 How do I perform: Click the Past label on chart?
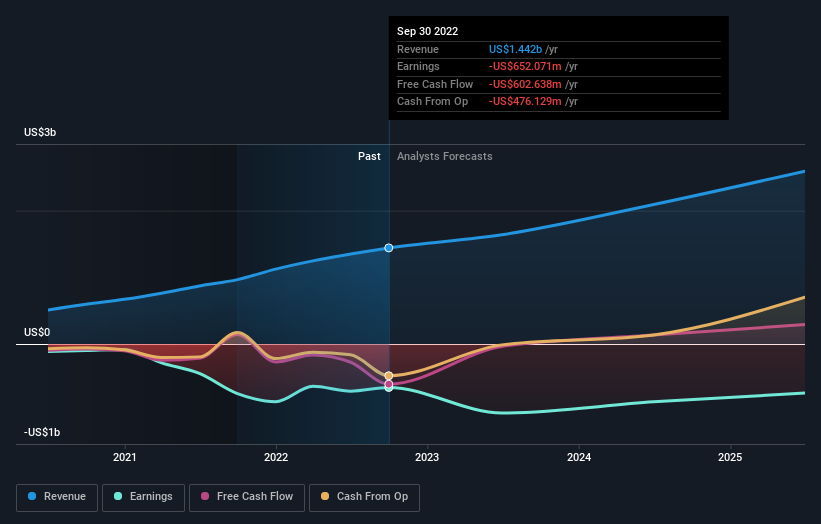(369, 157)
